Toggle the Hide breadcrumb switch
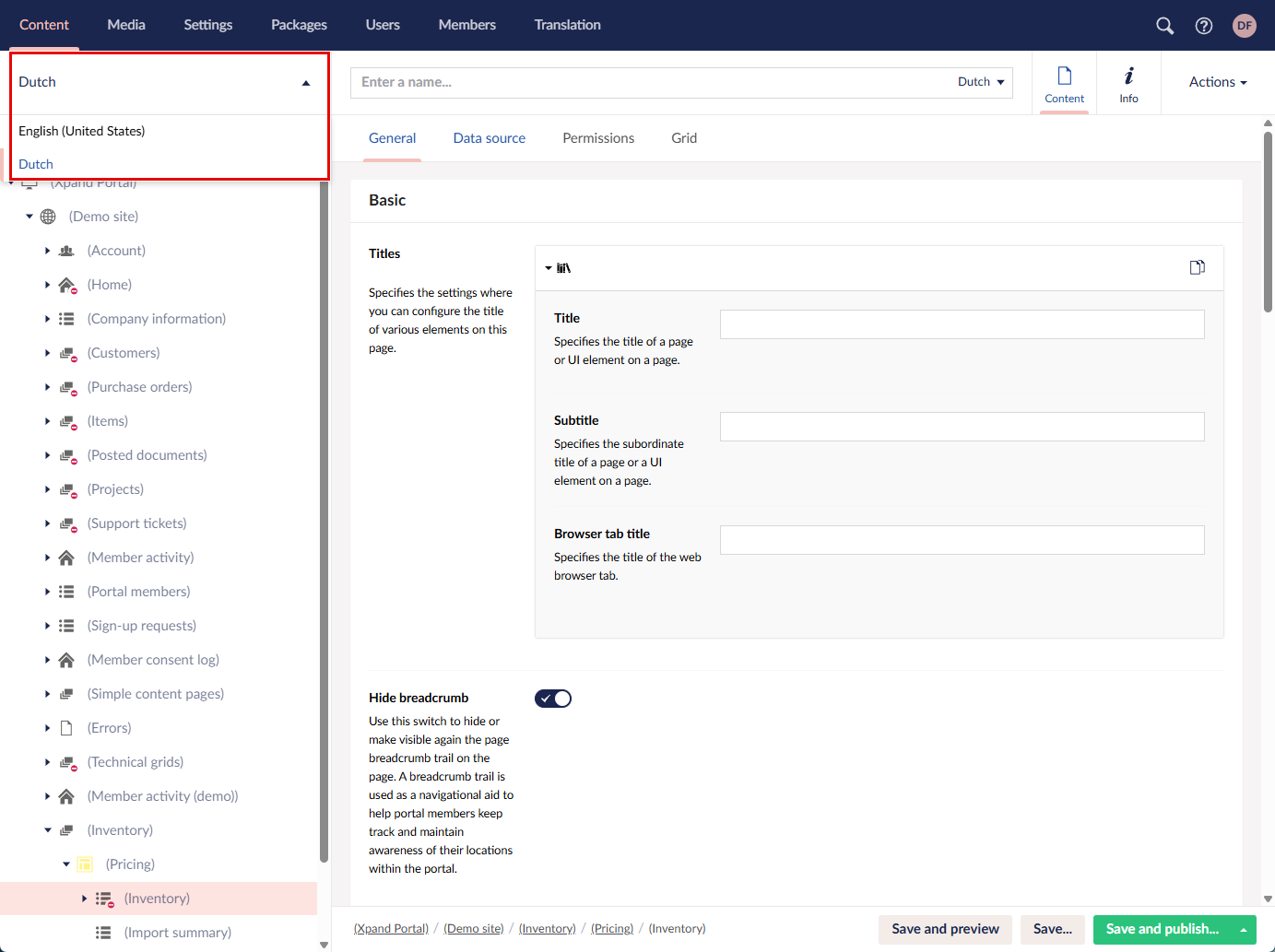1275x952 pixels. [x=553, y=699]
